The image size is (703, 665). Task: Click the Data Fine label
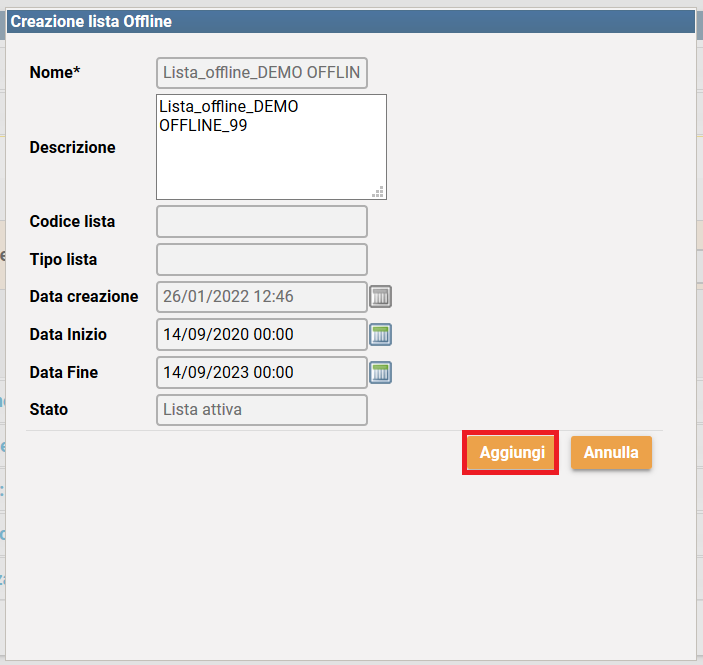pos(64,373)
